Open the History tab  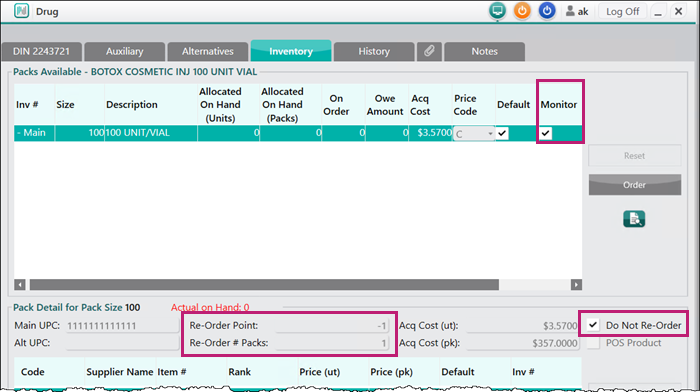click(374, 51)
